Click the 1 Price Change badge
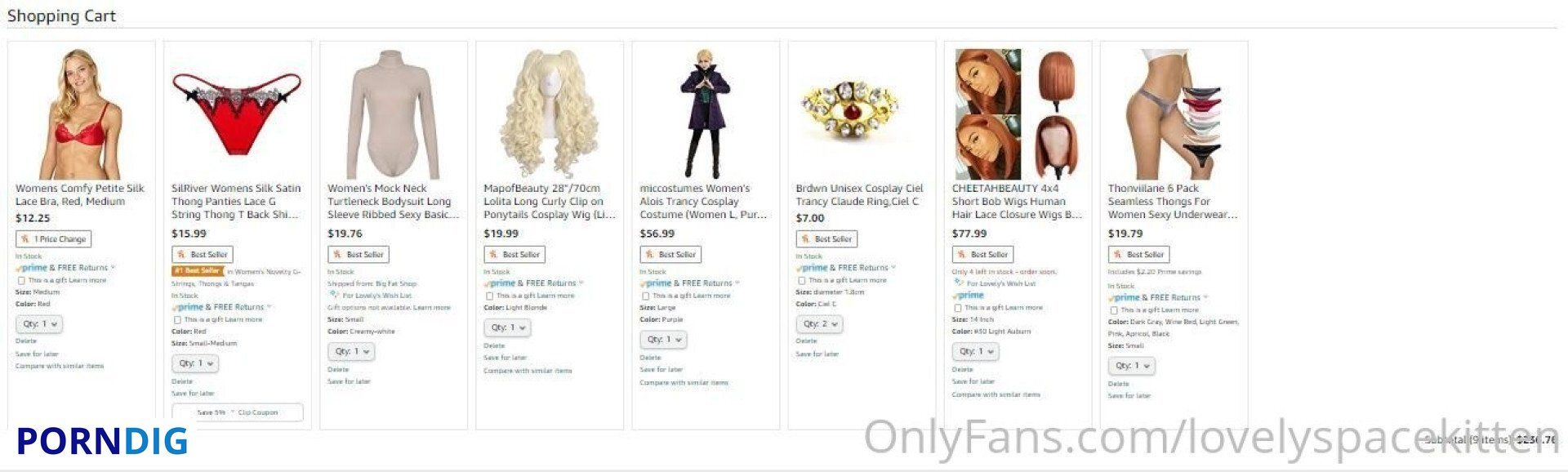The width and height of the screenshot is (1568, 472). point(53,239)
